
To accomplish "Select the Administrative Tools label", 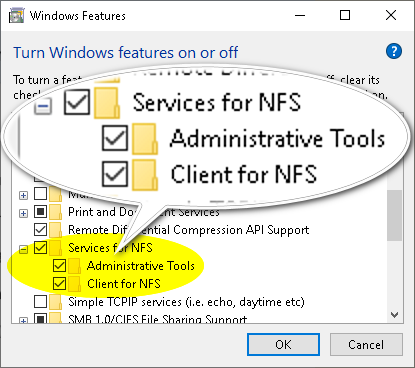I will click(141, 266).
